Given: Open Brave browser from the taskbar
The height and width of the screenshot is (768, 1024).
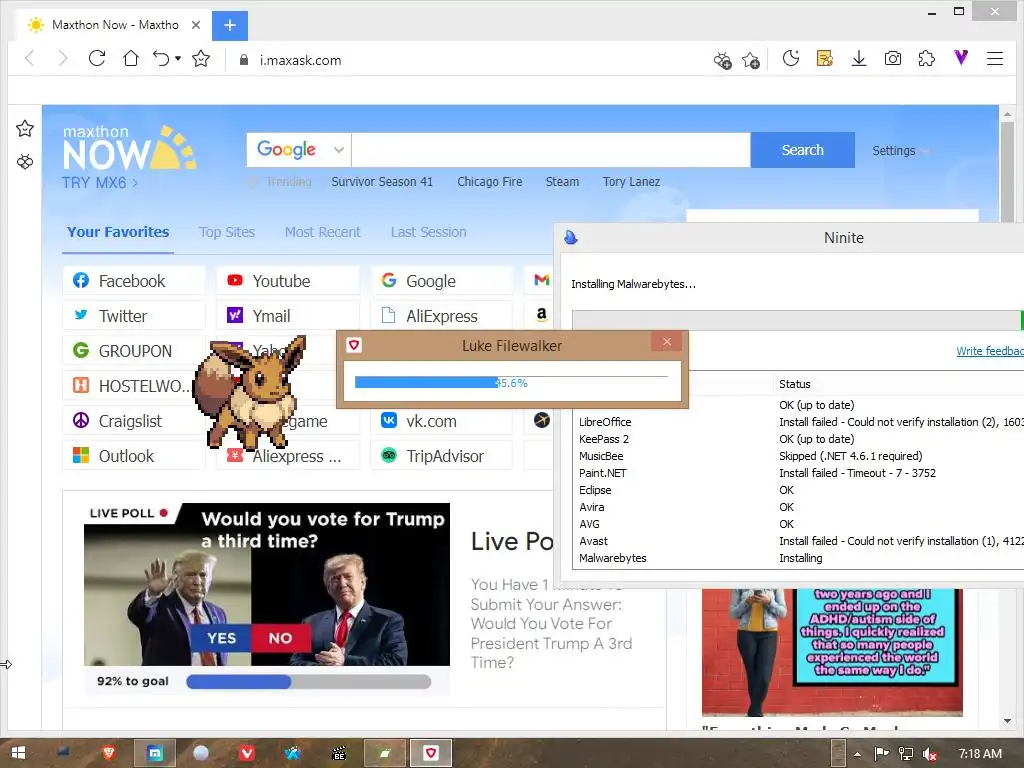Looking at the screenshot, I should [109, 754].
